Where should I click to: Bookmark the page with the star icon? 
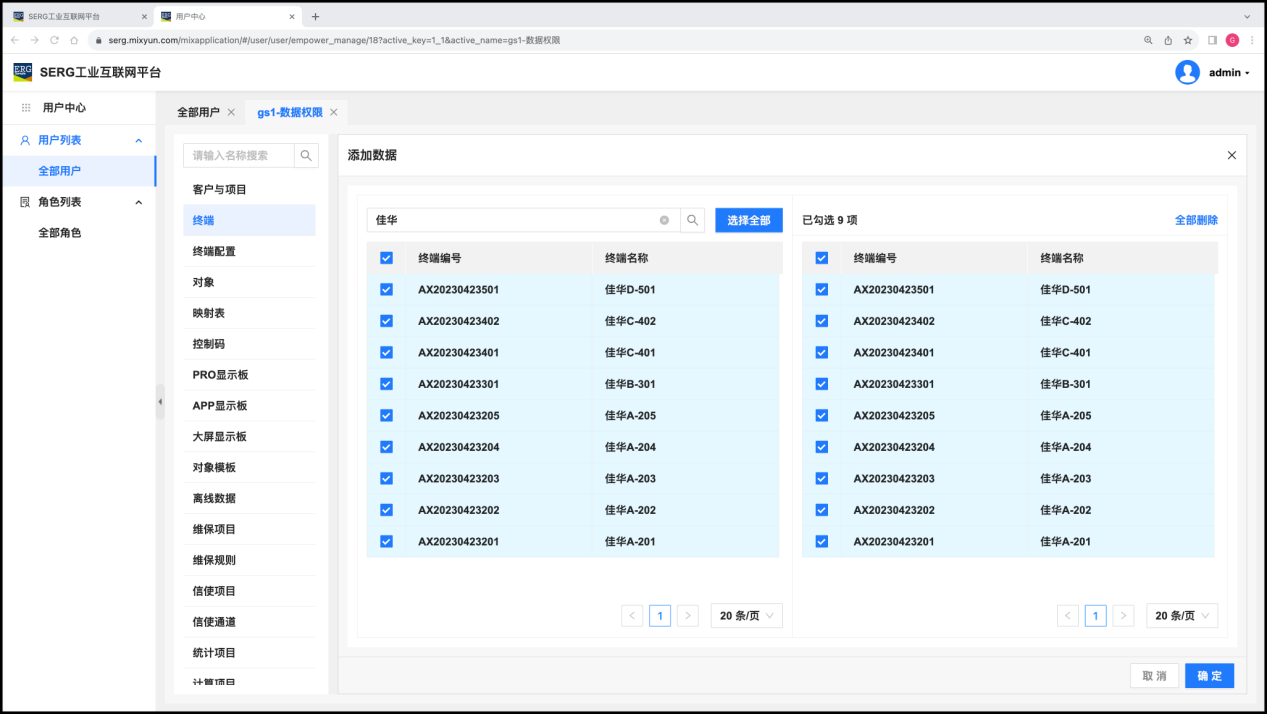point(1188,40)
